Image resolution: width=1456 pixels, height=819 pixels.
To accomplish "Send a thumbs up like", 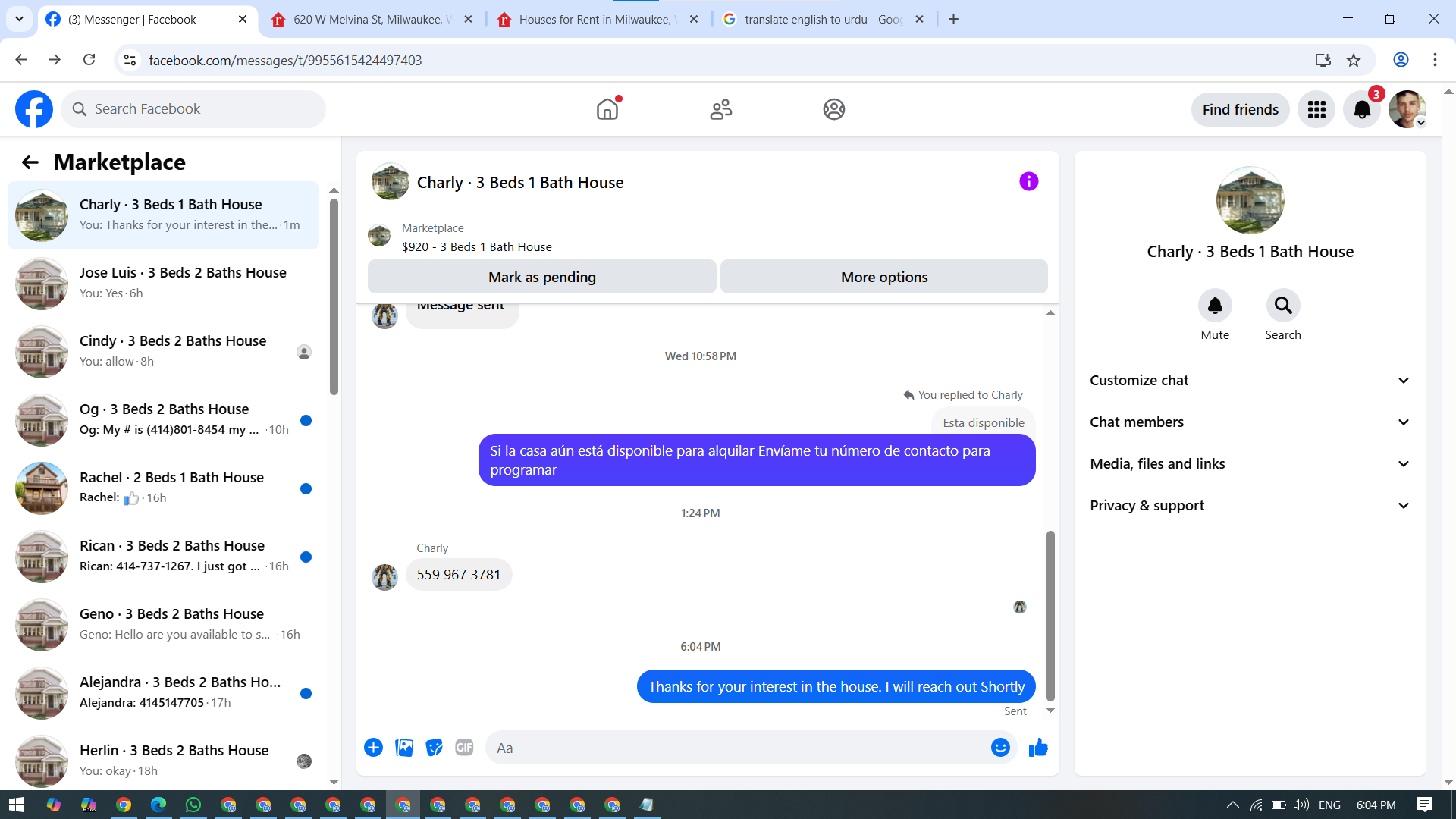I will [1038, 748].
